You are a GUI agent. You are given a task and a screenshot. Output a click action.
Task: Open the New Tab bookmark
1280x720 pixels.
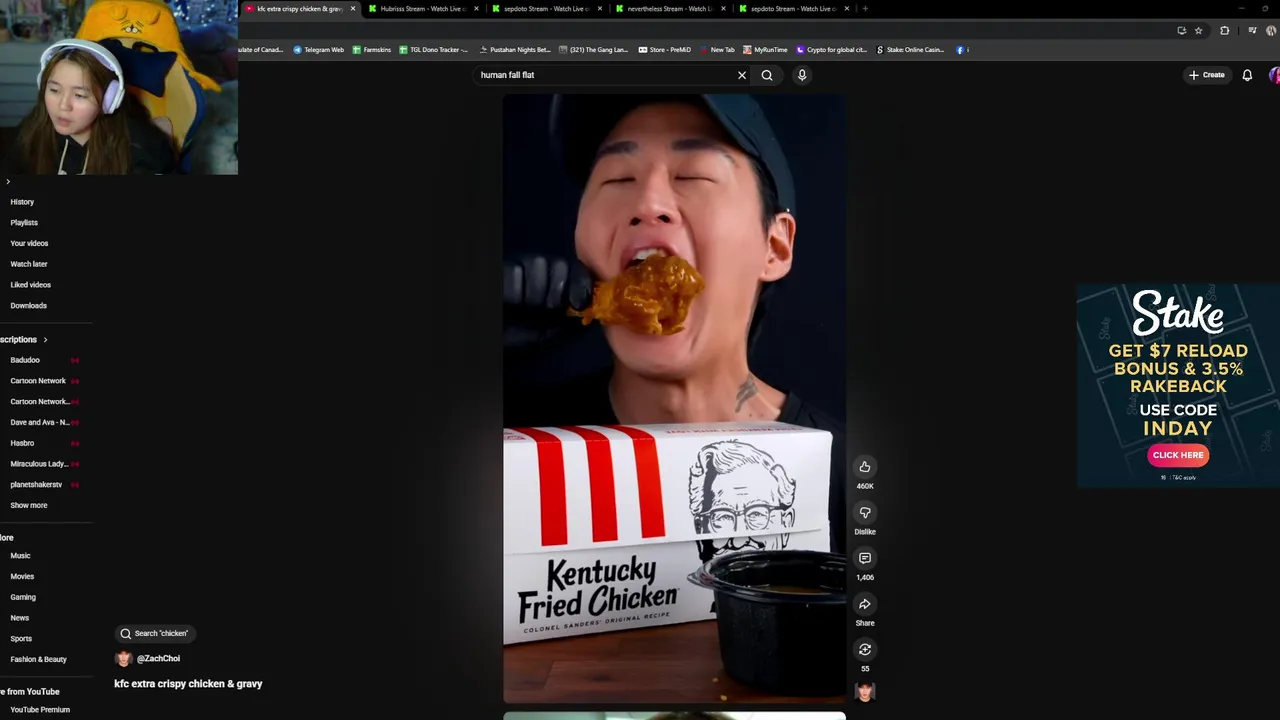[x=717, y=50]
